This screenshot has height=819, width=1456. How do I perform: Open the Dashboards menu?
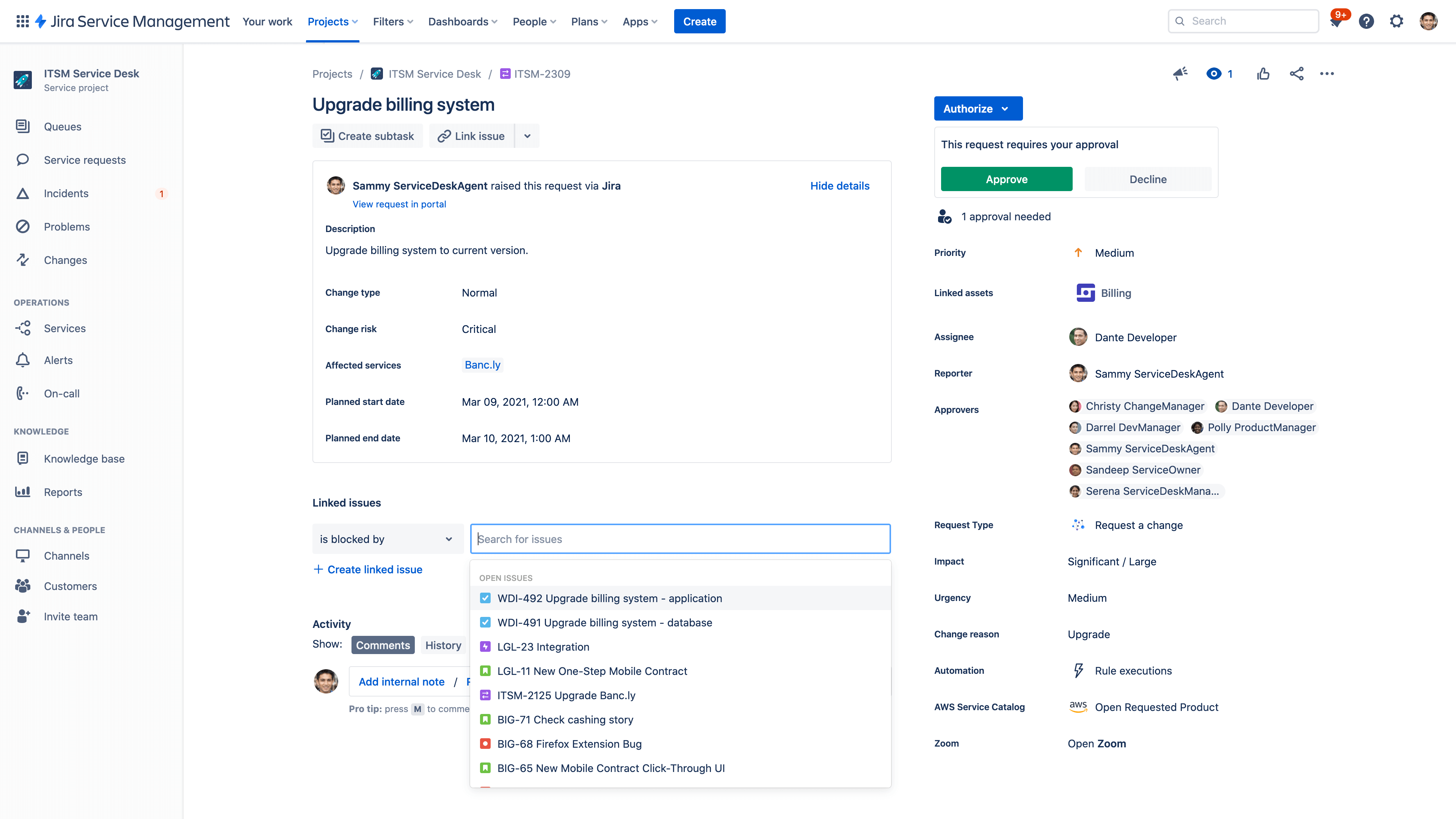[x=462, y=22]
